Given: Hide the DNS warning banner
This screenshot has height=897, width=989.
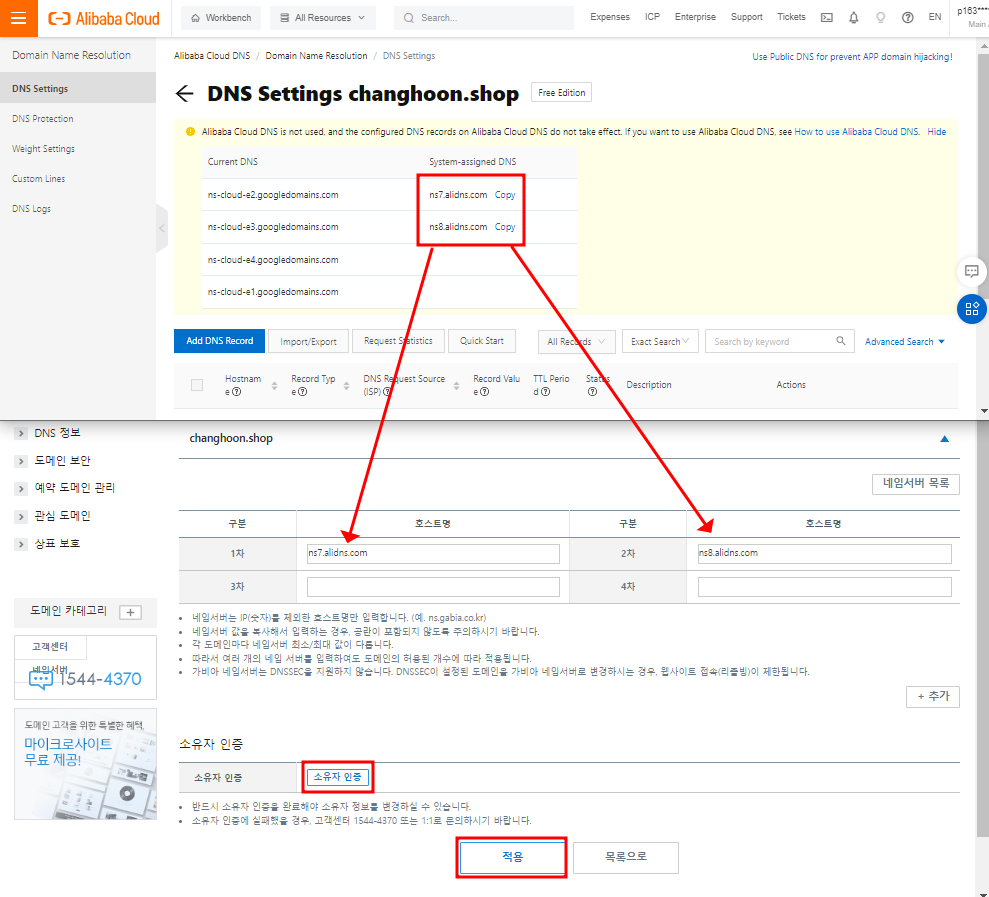Looking at the screenshot, I should (937, 132).
